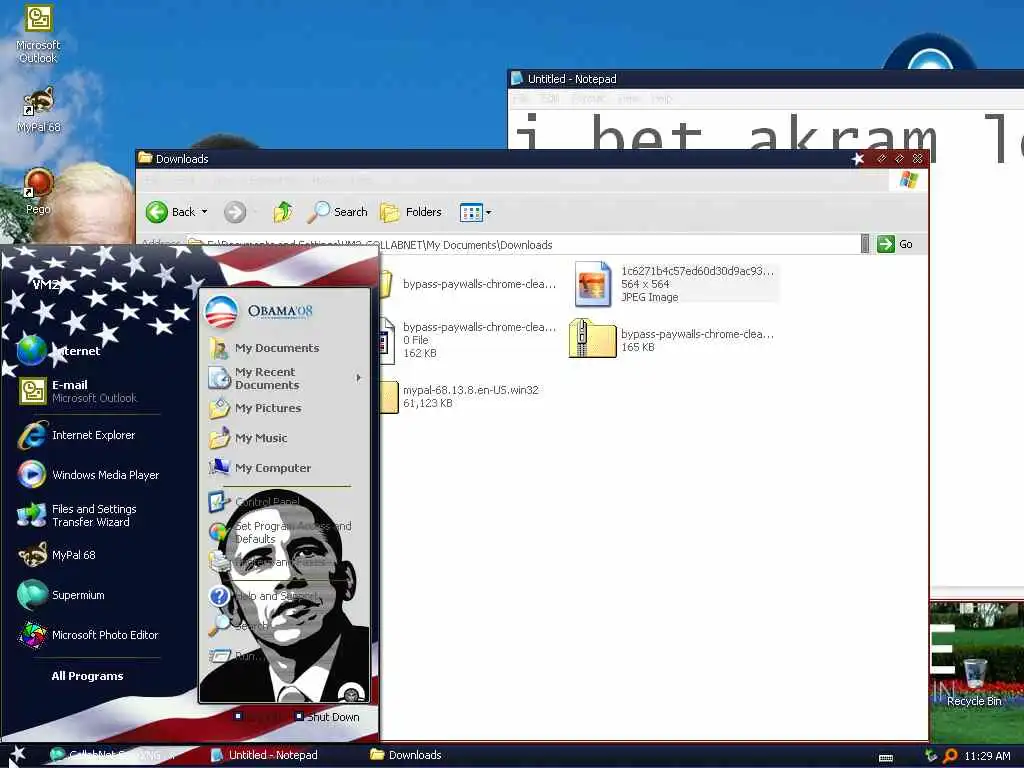Screen dimensions: 1024x768
Task: Click the address bar path field
Action: [x=522, y=245]
